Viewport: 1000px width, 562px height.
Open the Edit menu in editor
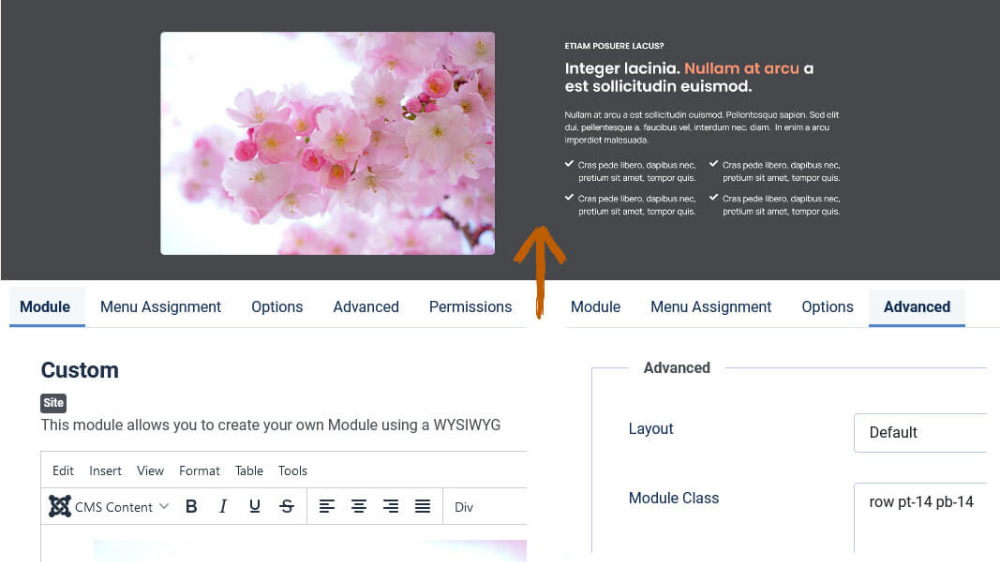pyautogui.click(x=63, y=471)
